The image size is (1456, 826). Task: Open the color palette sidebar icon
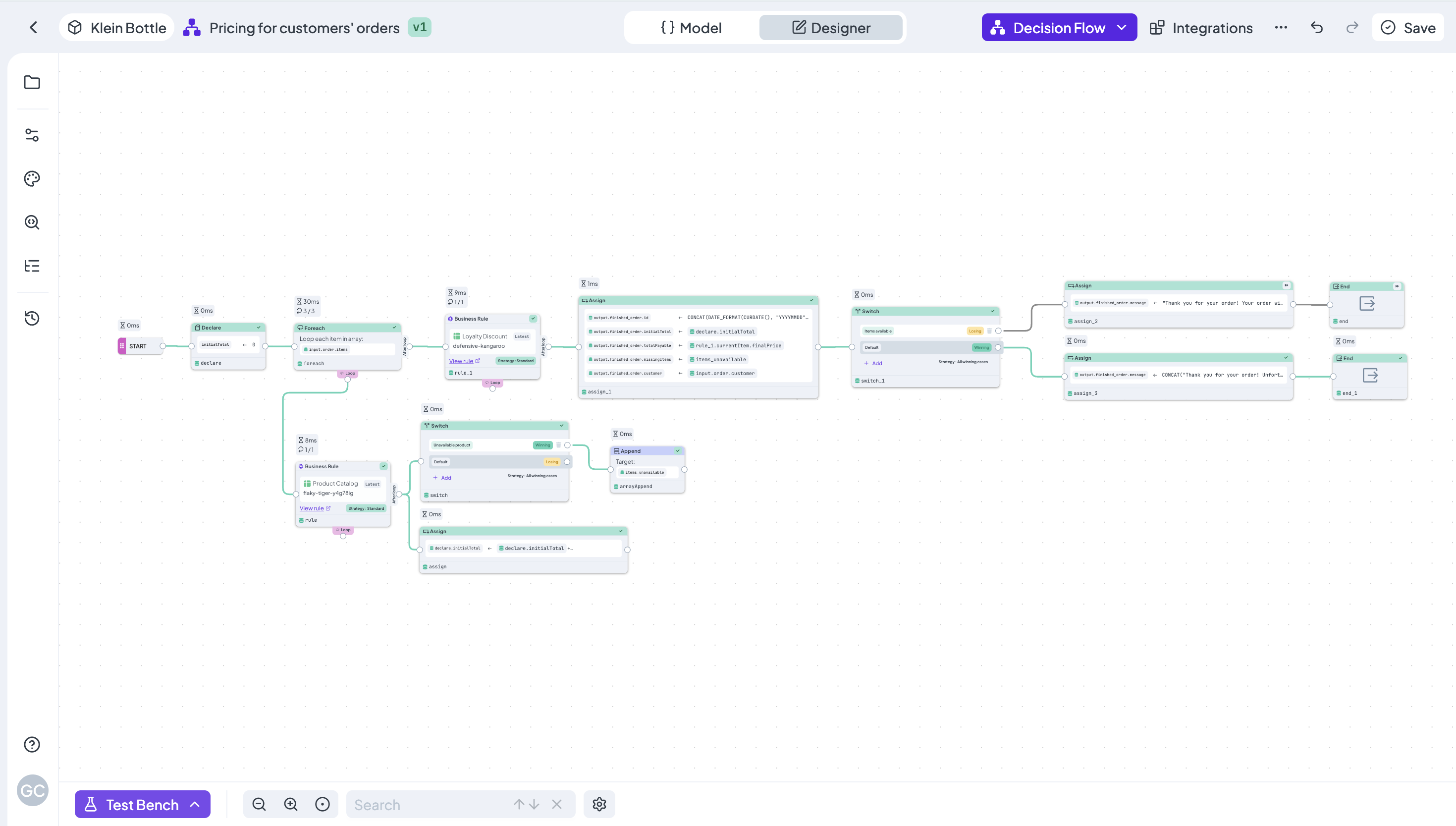(32, 179)
